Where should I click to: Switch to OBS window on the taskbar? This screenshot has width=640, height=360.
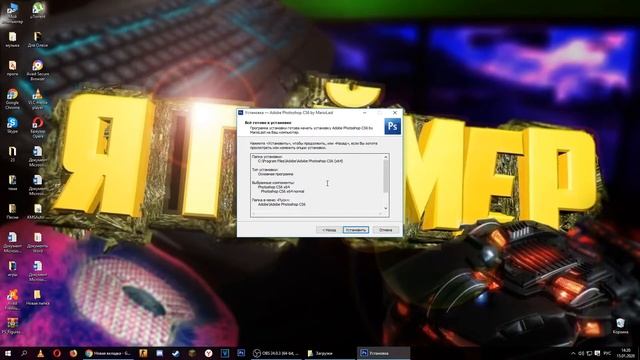coord(276,353)
